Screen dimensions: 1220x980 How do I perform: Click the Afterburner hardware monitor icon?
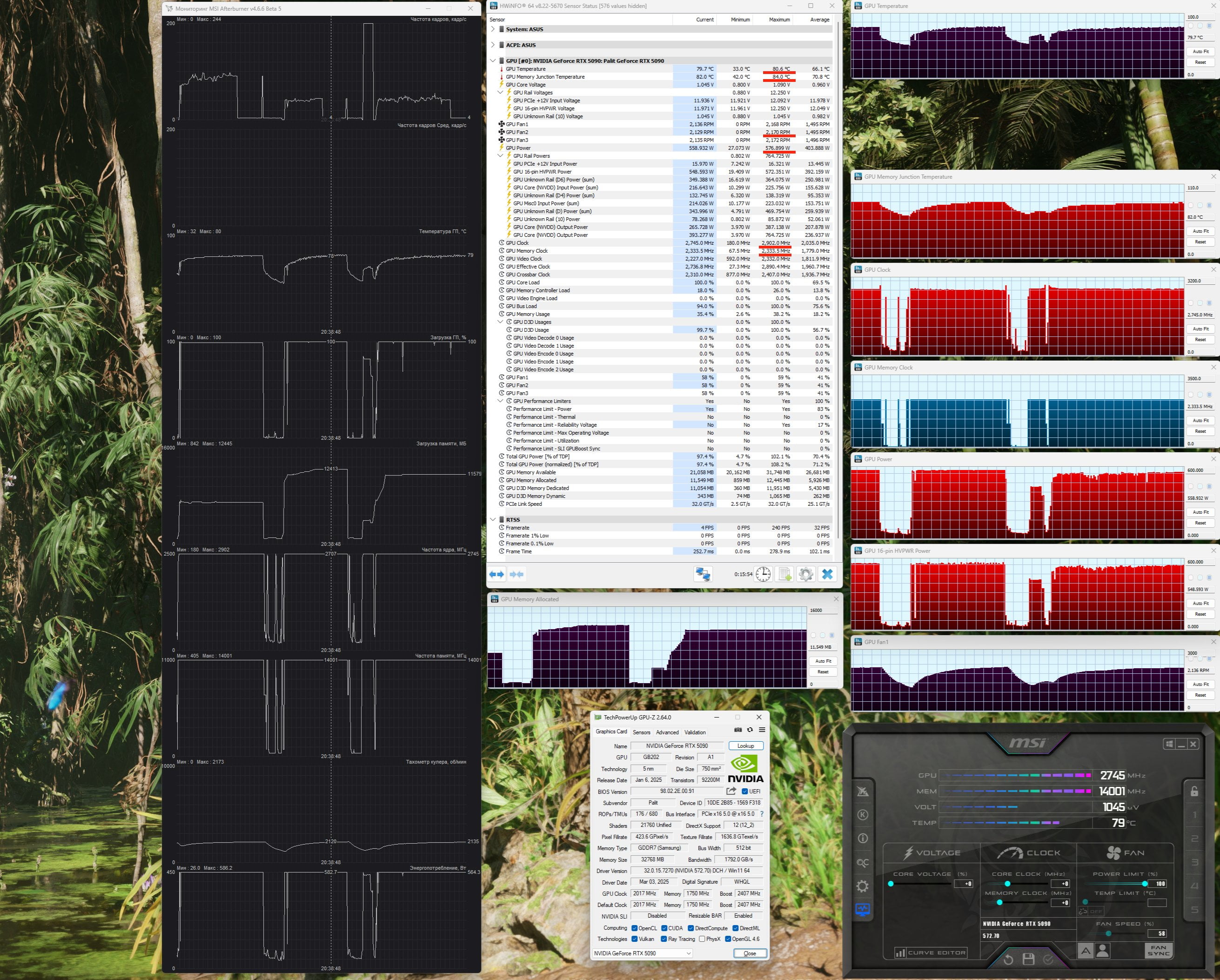862,910
